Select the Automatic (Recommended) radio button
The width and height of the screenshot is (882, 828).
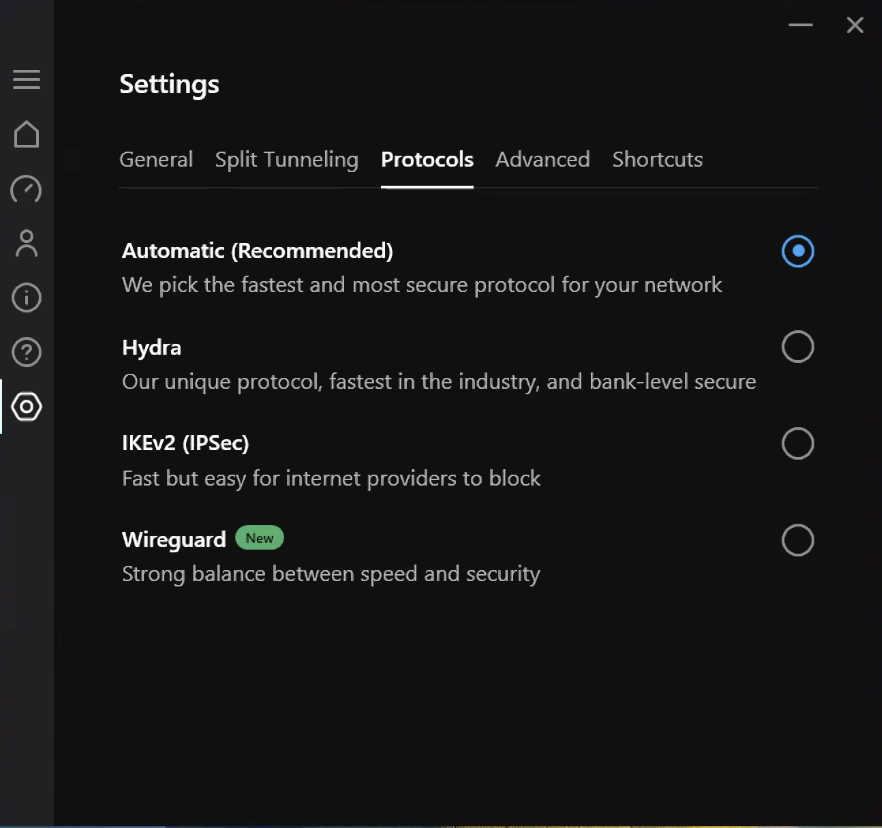coord(798,251)
